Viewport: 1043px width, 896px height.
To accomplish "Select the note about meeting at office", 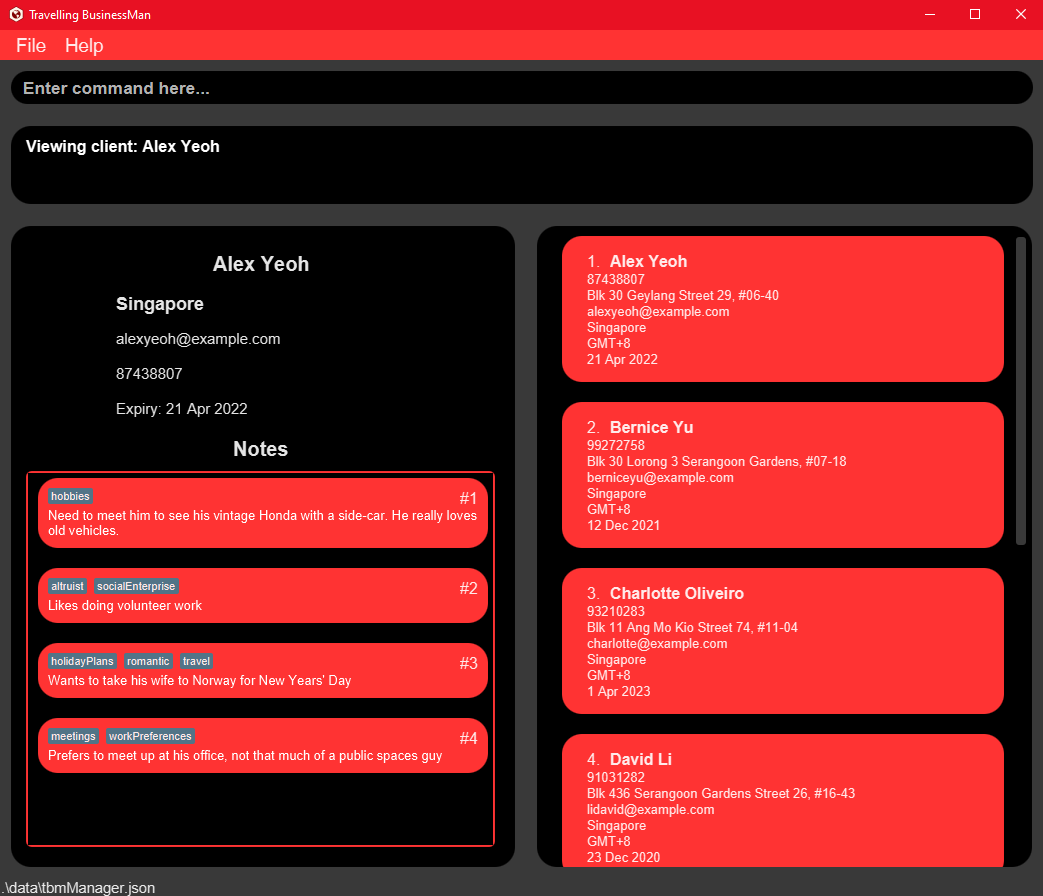I will pyautogui.click(x=245, y=756).
